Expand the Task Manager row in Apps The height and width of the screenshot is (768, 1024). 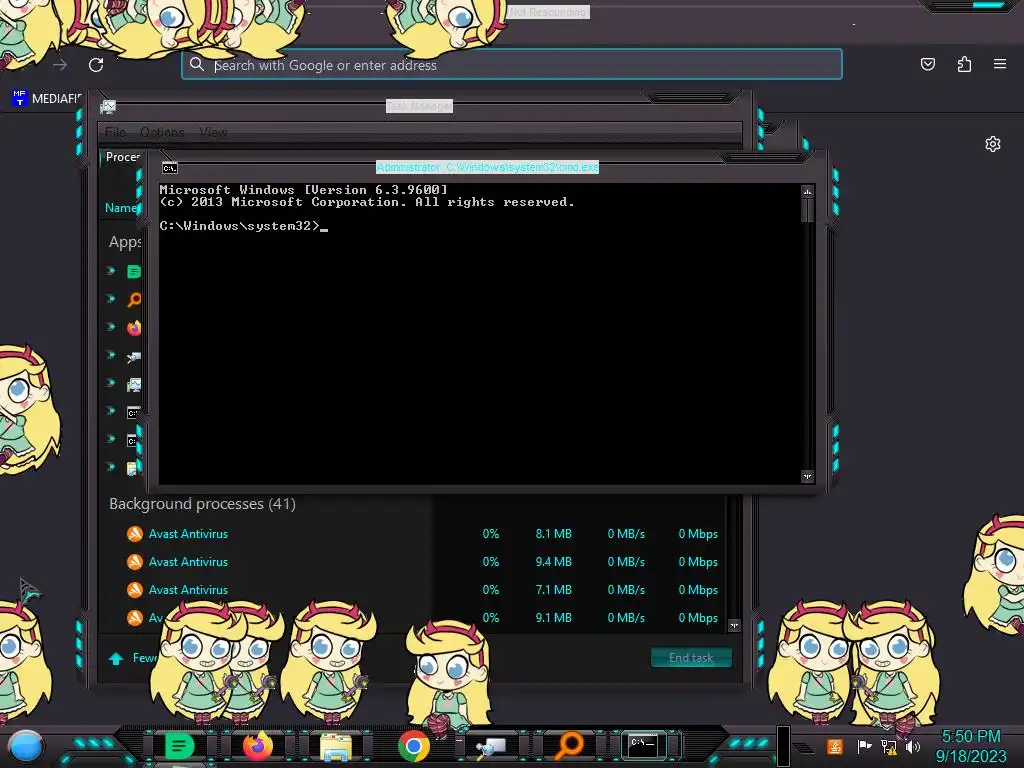pos(111,383)
